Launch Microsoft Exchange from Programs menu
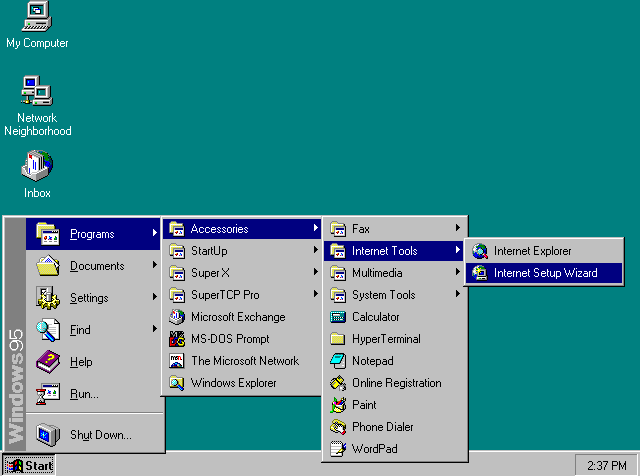Image resolution: width=640 pixels, height=476 pixels. [x=242, y=317]
